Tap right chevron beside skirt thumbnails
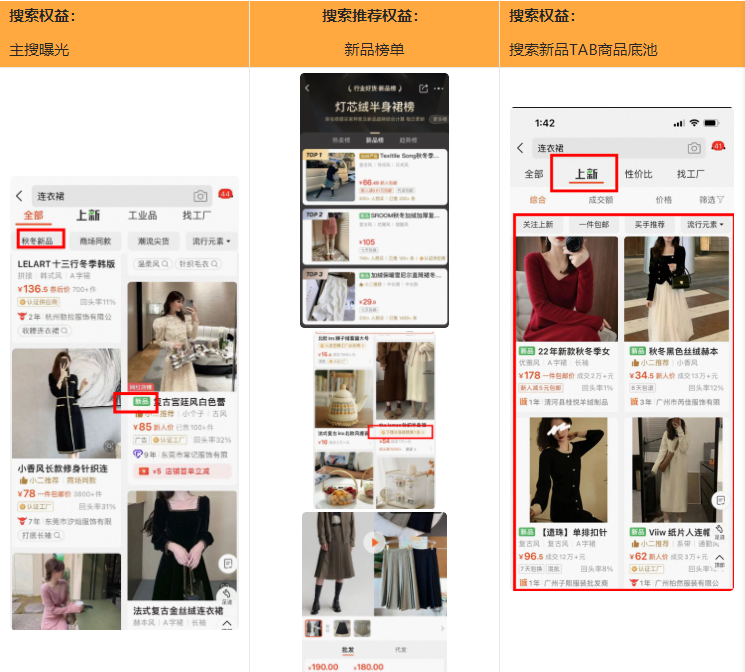The width and height of the screenshot is (745, 672). 442,628
